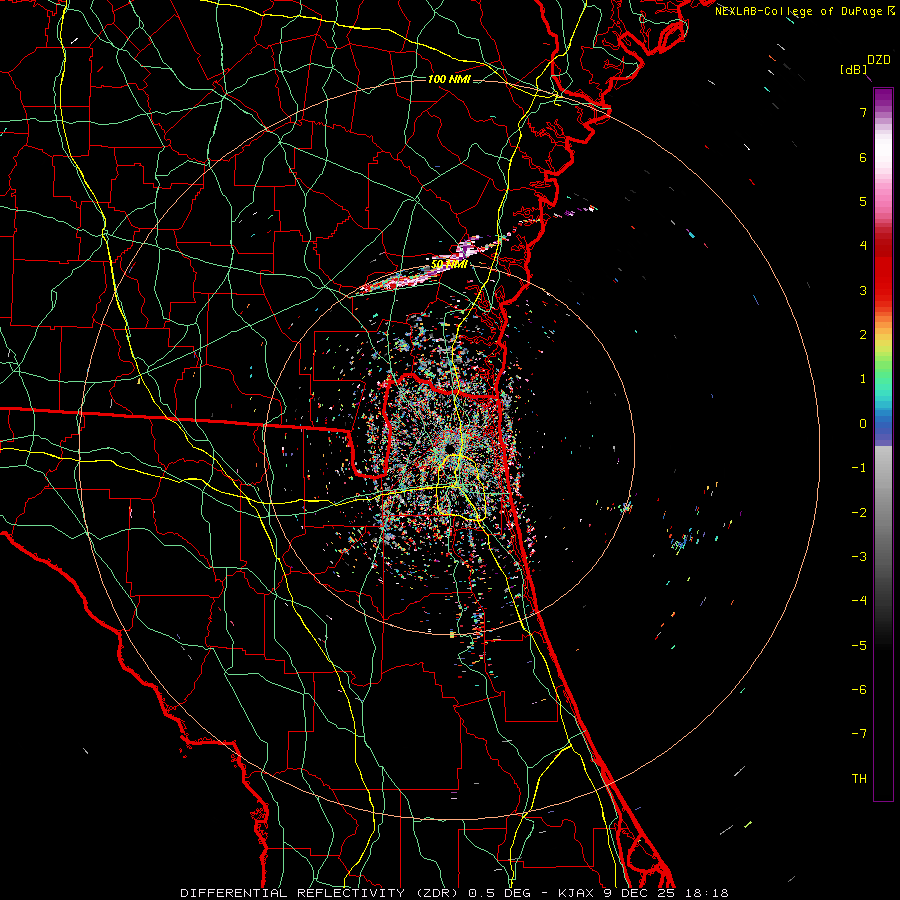Click the -4 scale label
This screenshot has width=900, height=900.
pos(859,601)
